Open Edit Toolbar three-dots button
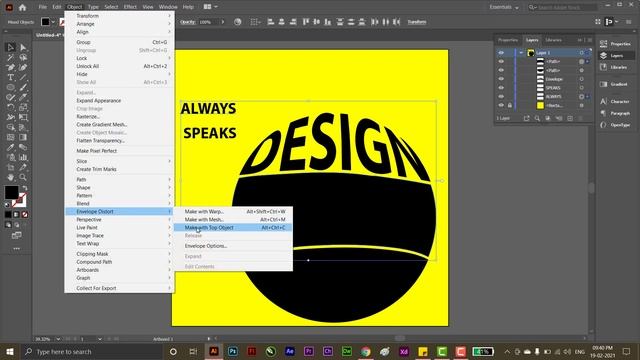The image size is (640, 360). point(16,249)
